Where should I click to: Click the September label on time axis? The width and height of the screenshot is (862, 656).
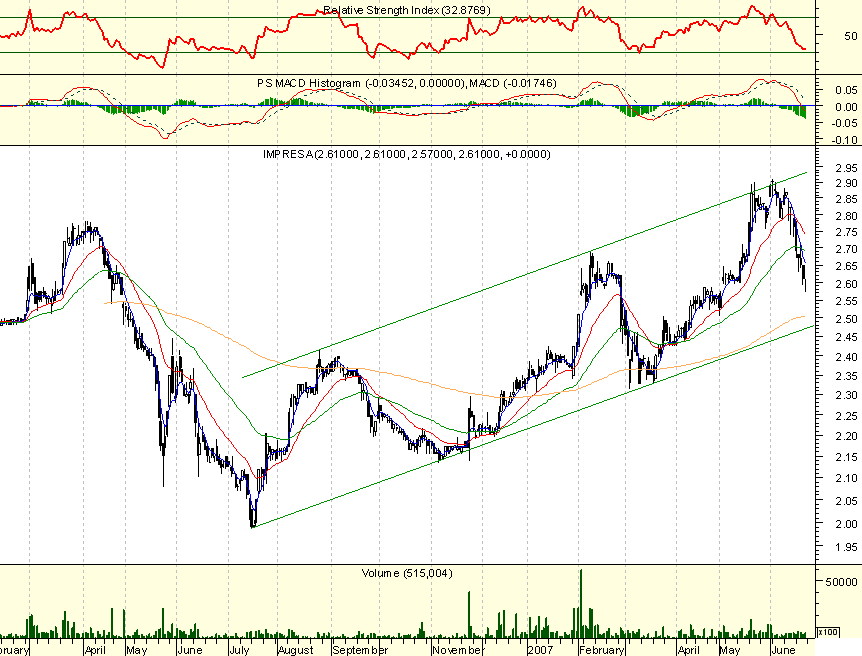point(360,650)
